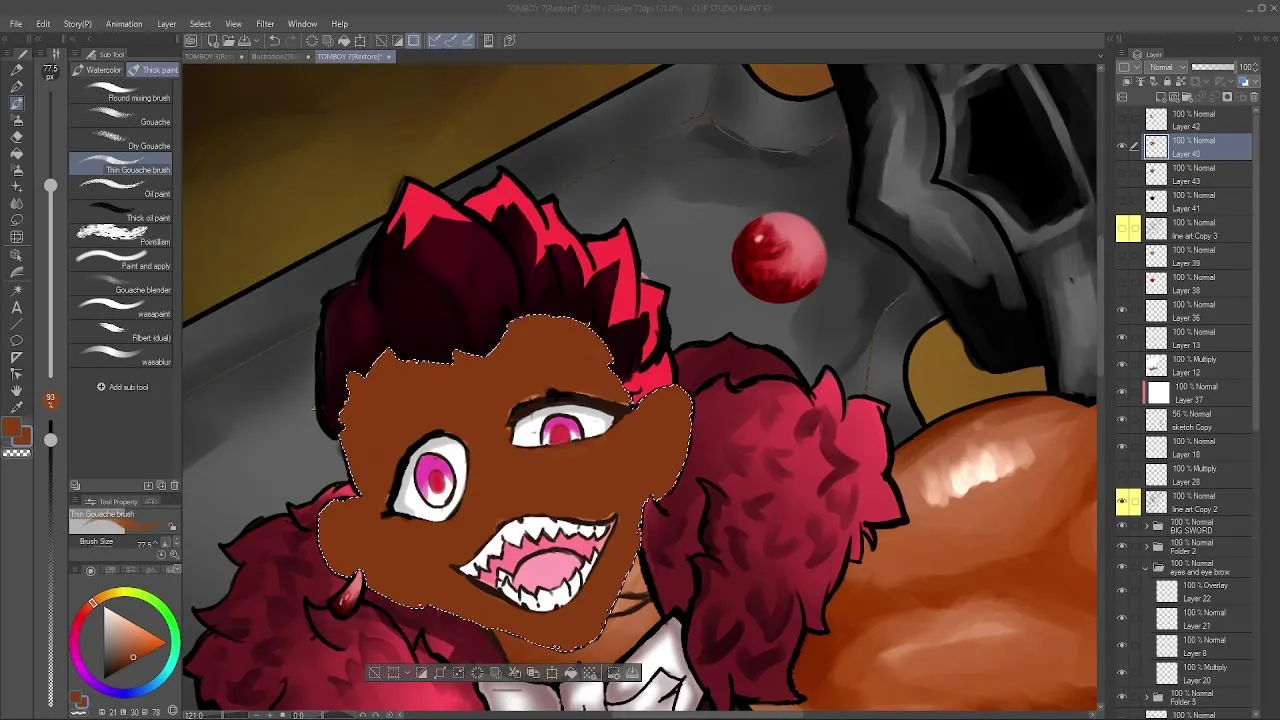Screen dimensions: 1280x720
Task: Click the Open file icon in command bar
Action: point(229,41)
